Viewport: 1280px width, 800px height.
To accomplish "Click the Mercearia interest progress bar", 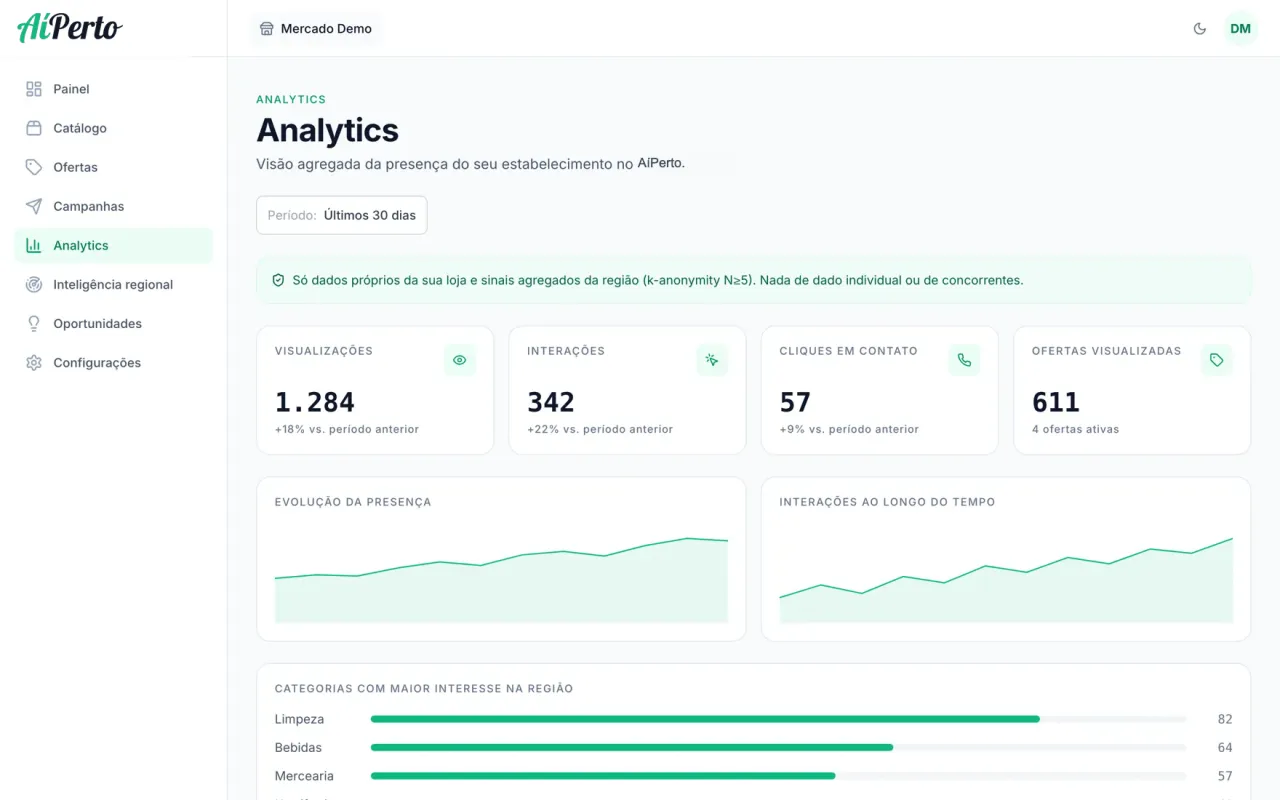I will [779, 776].
